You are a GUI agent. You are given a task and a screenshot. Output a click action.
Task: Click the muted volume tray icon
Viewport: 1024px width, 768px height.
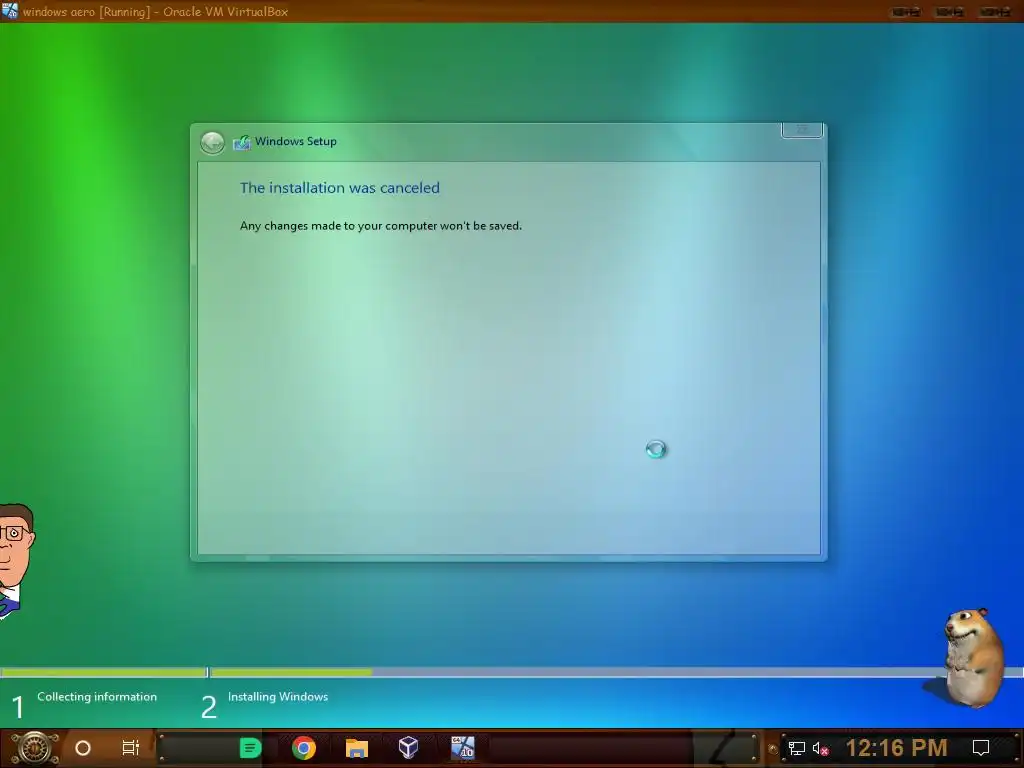[x=820, y=748]
